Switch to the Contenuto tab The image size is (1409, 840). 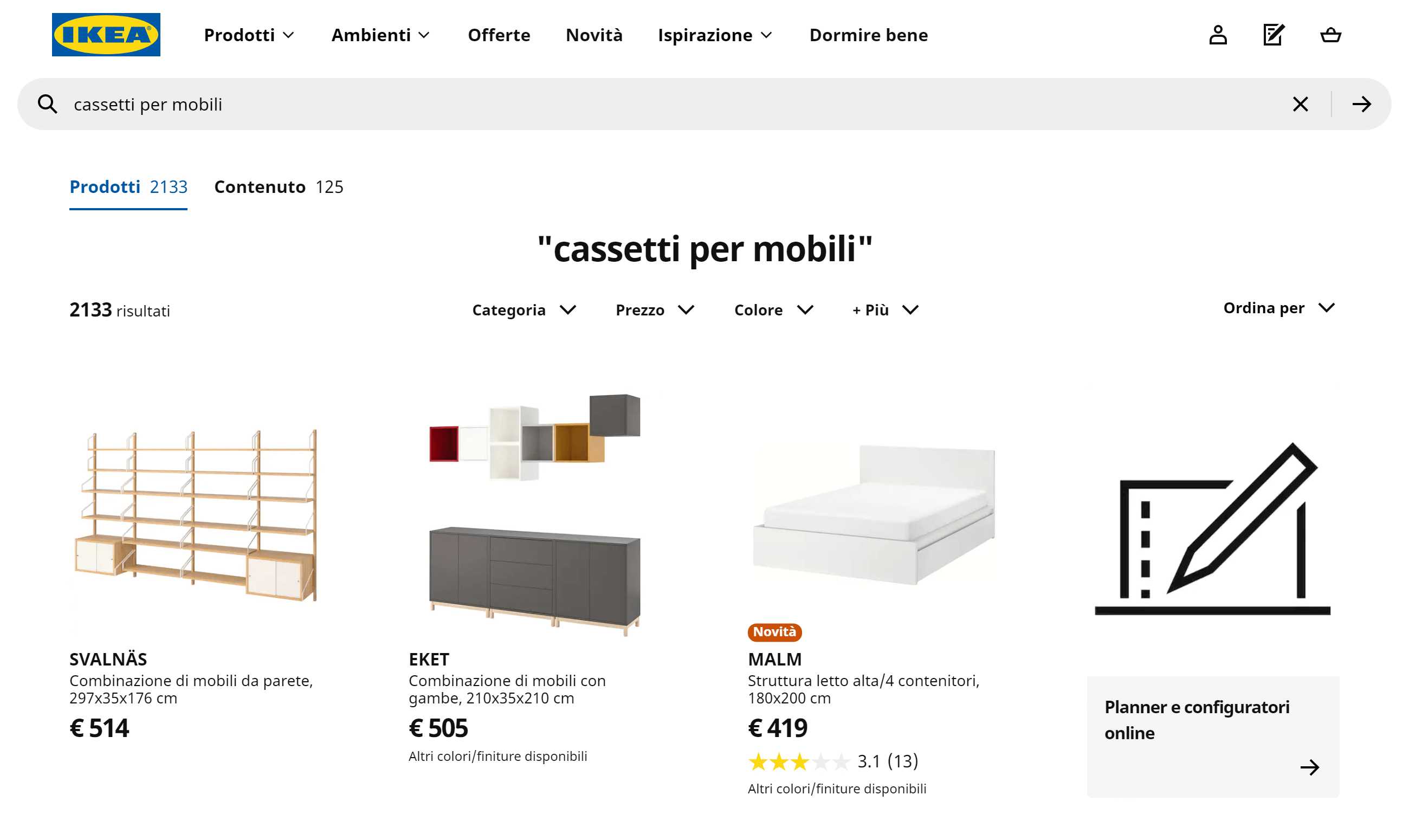(x=279, y=187)
